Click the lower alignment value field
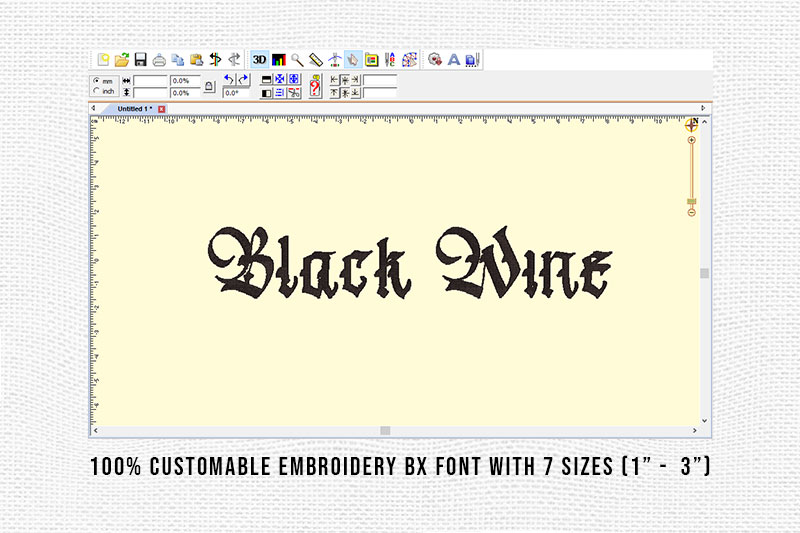The width and height of the screenshot is (800, 533). (x=380, y=93)
